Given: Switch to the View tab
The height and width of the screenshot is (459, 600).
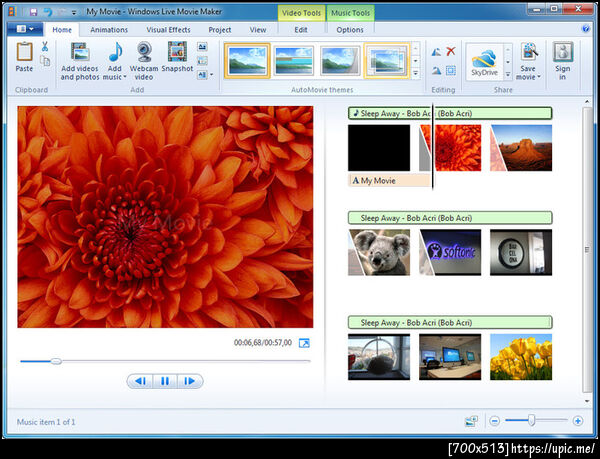Looking at the screenshot, I should [x=258, y=29].
